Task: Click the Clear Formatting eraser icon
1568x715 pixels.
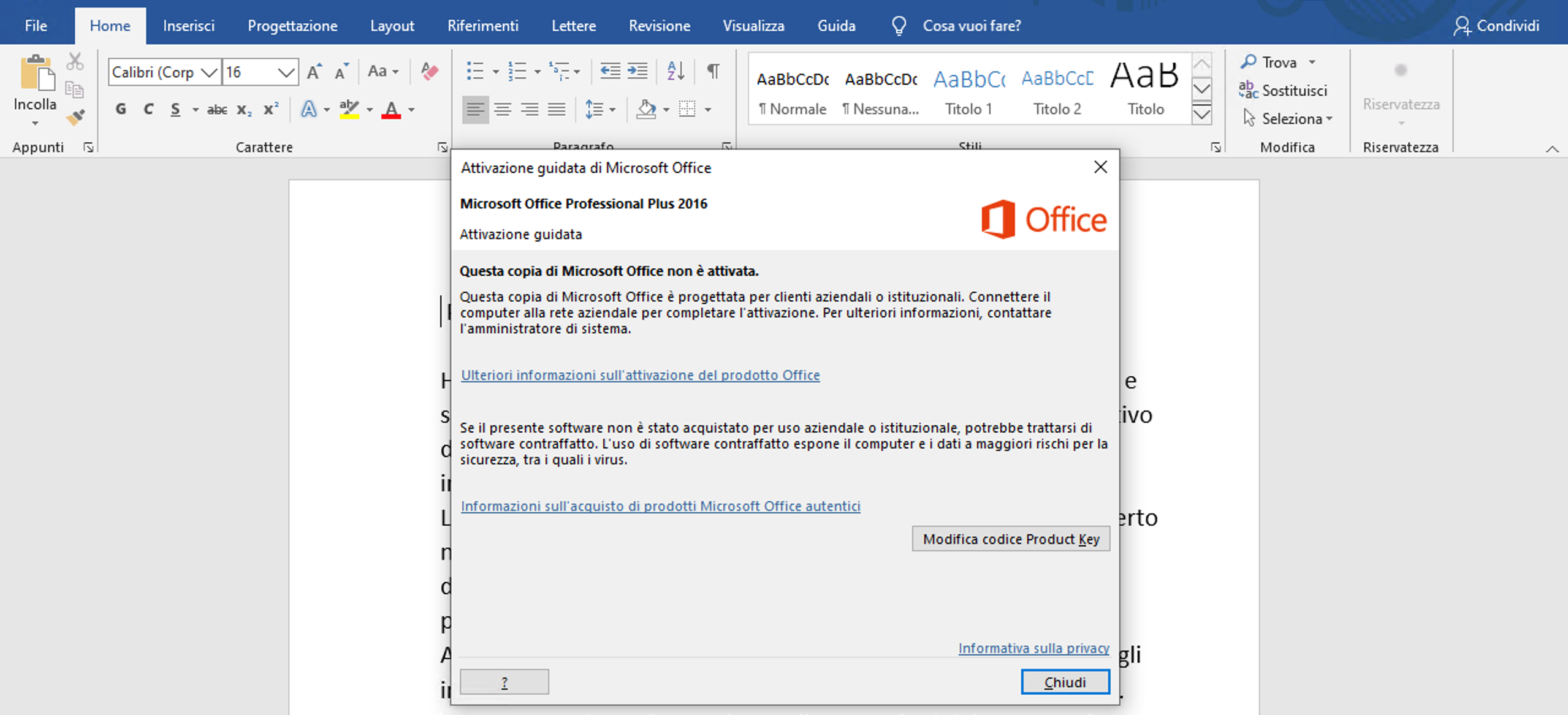Action: pyautogui.click(x=430, y=72)
